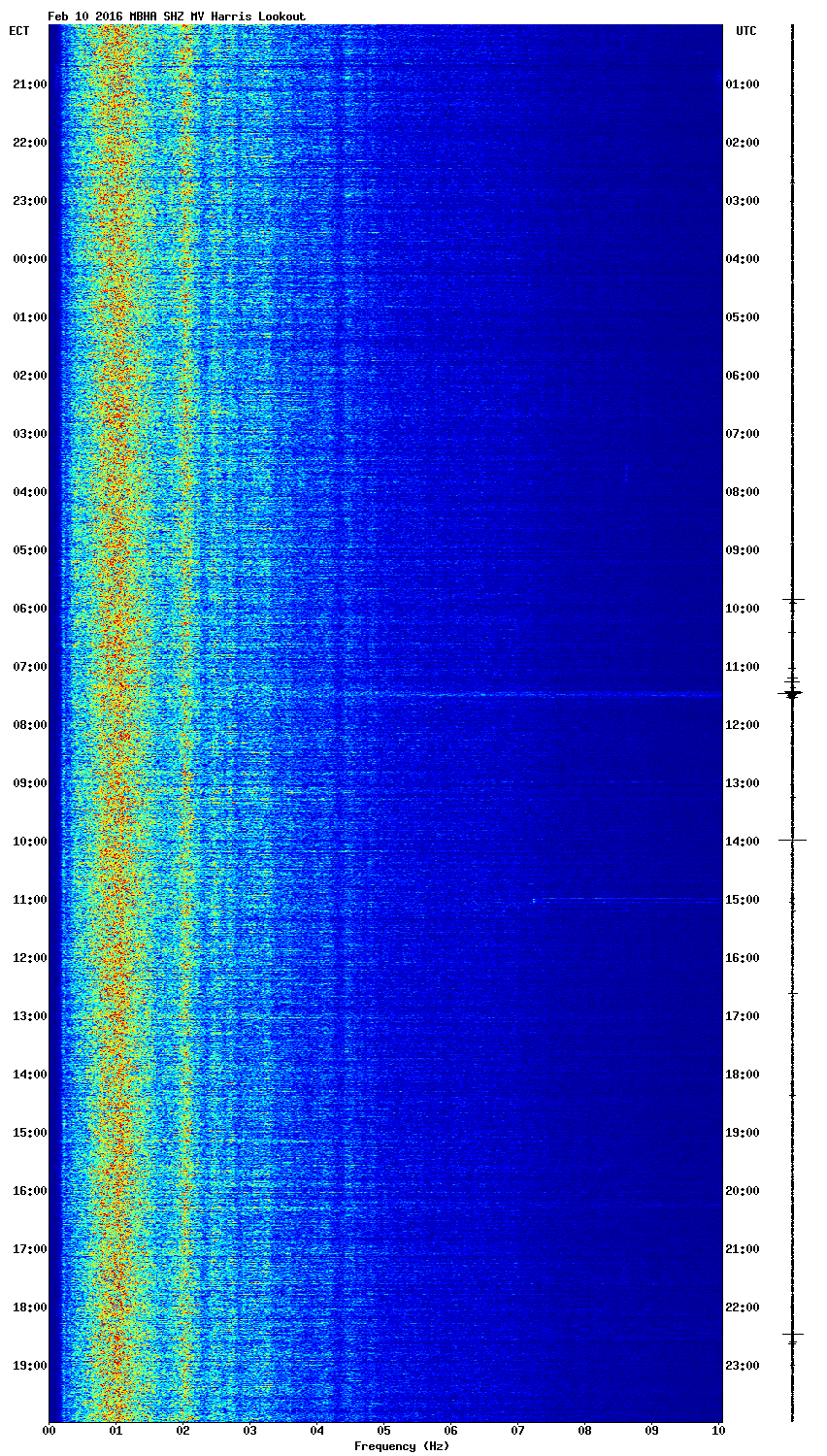The image size is (827, 1456).
Task: Select the 23:00 ECT time label
Action: [x=29, y=201]
